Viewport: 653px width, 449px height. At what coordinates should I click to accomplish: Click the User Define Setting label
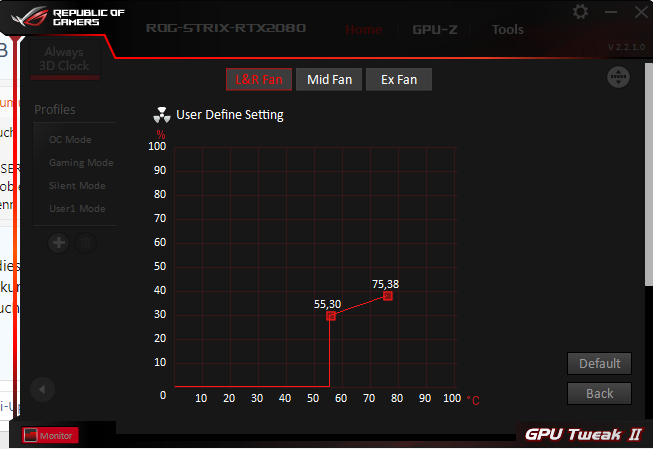(x=230, y=115)
